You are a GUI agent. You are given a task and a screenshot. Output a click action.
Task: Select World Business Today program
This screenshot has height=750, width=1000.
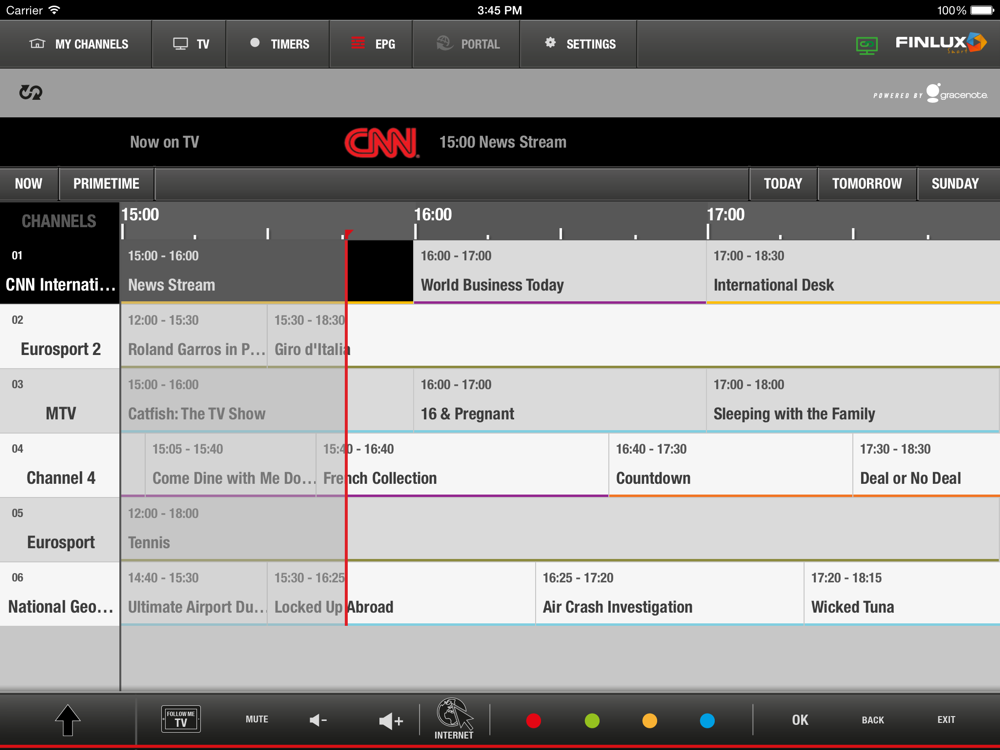(559, 272)
